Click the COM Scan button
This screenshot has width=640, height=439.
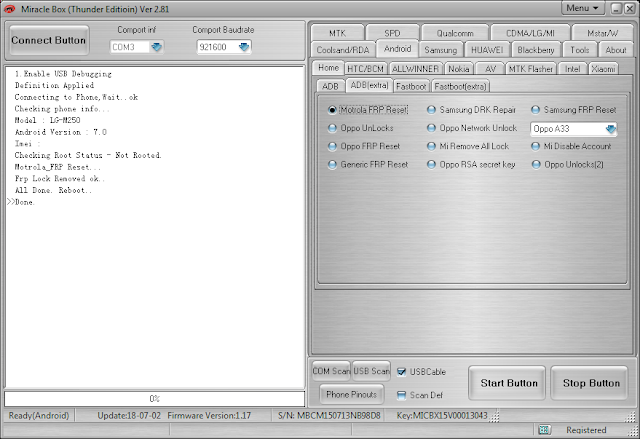click(331, 371)
